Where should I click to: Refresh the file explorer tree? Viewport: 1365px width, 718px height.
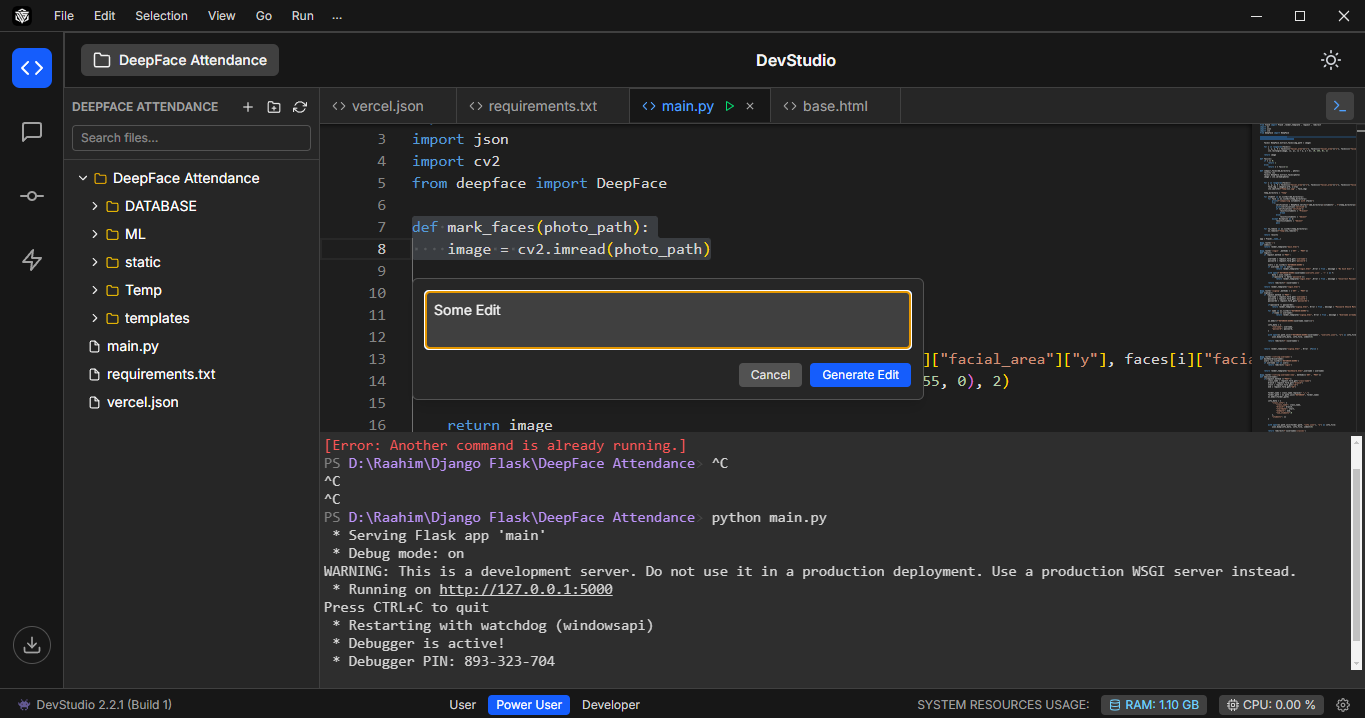(x=300, y=107)
